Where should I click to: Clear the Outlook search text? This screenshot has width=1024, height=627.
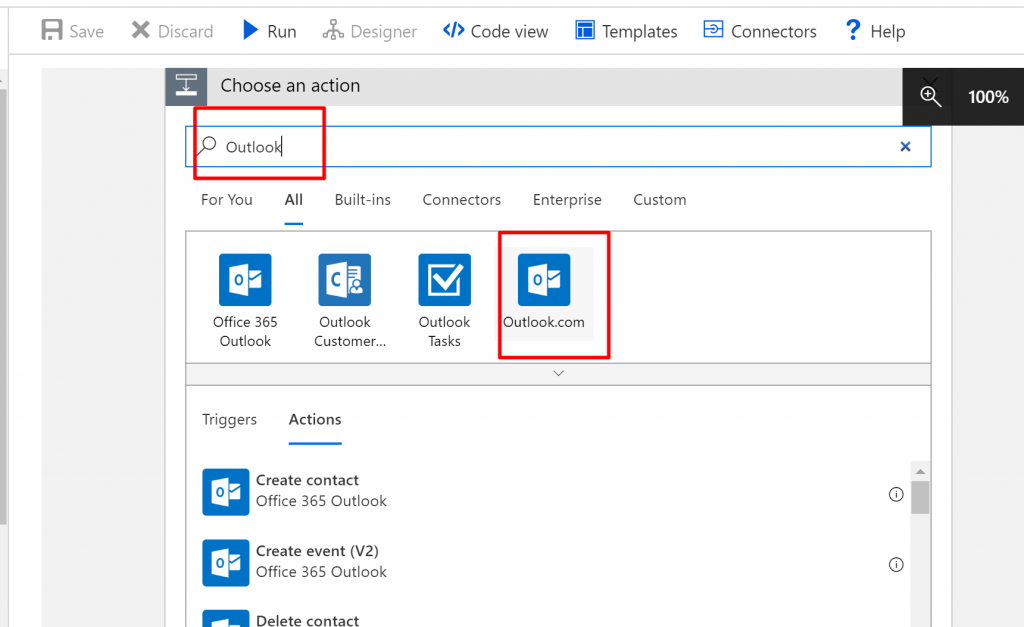click(x=905, y=146)
